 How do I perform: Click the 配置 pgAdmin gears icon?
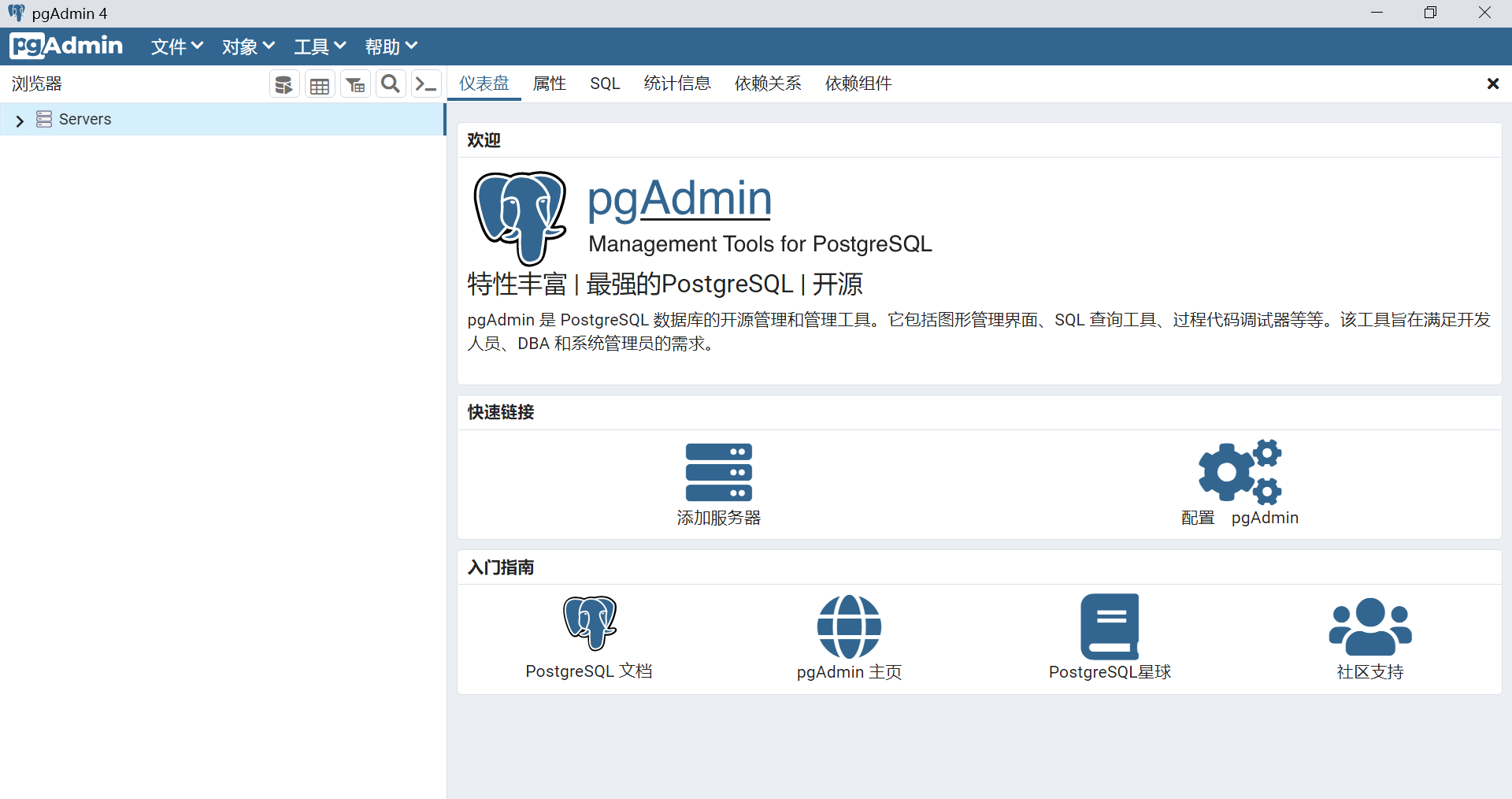pyautogui.click(x=1240, y=472)
